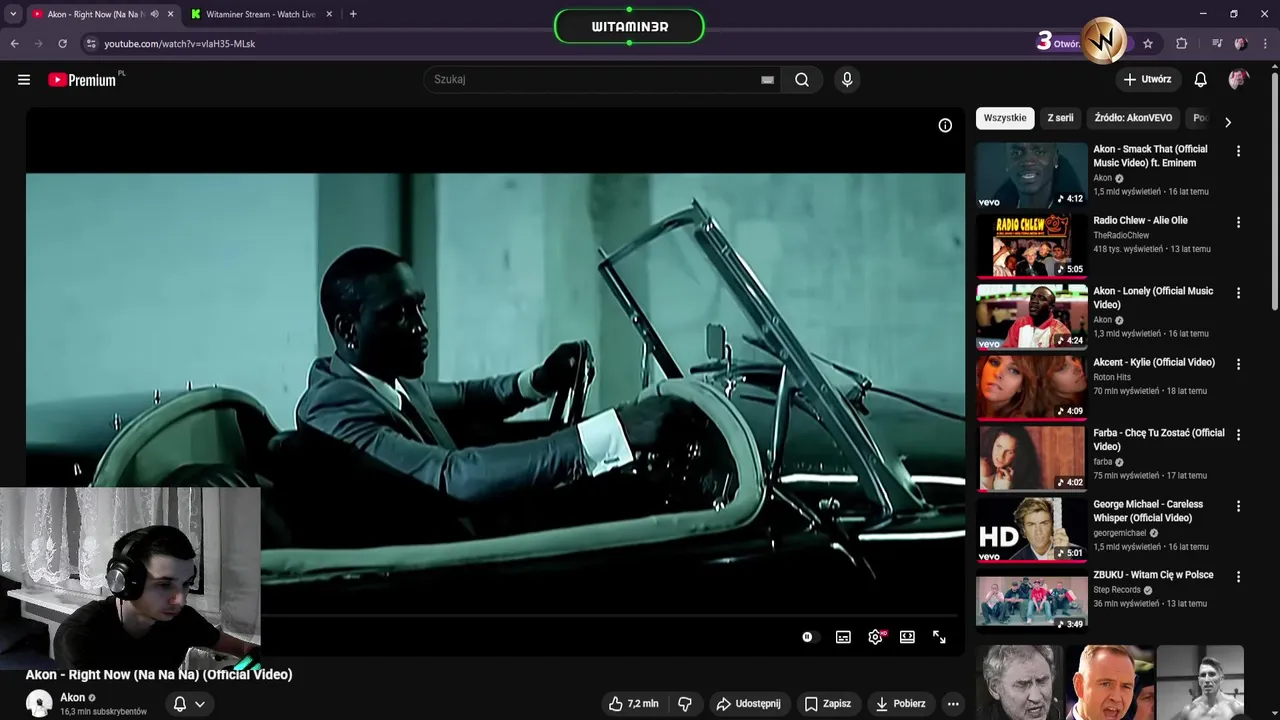Close the Witaminer Stream tab
The image size is (1280, 720).
coord(329,14)
